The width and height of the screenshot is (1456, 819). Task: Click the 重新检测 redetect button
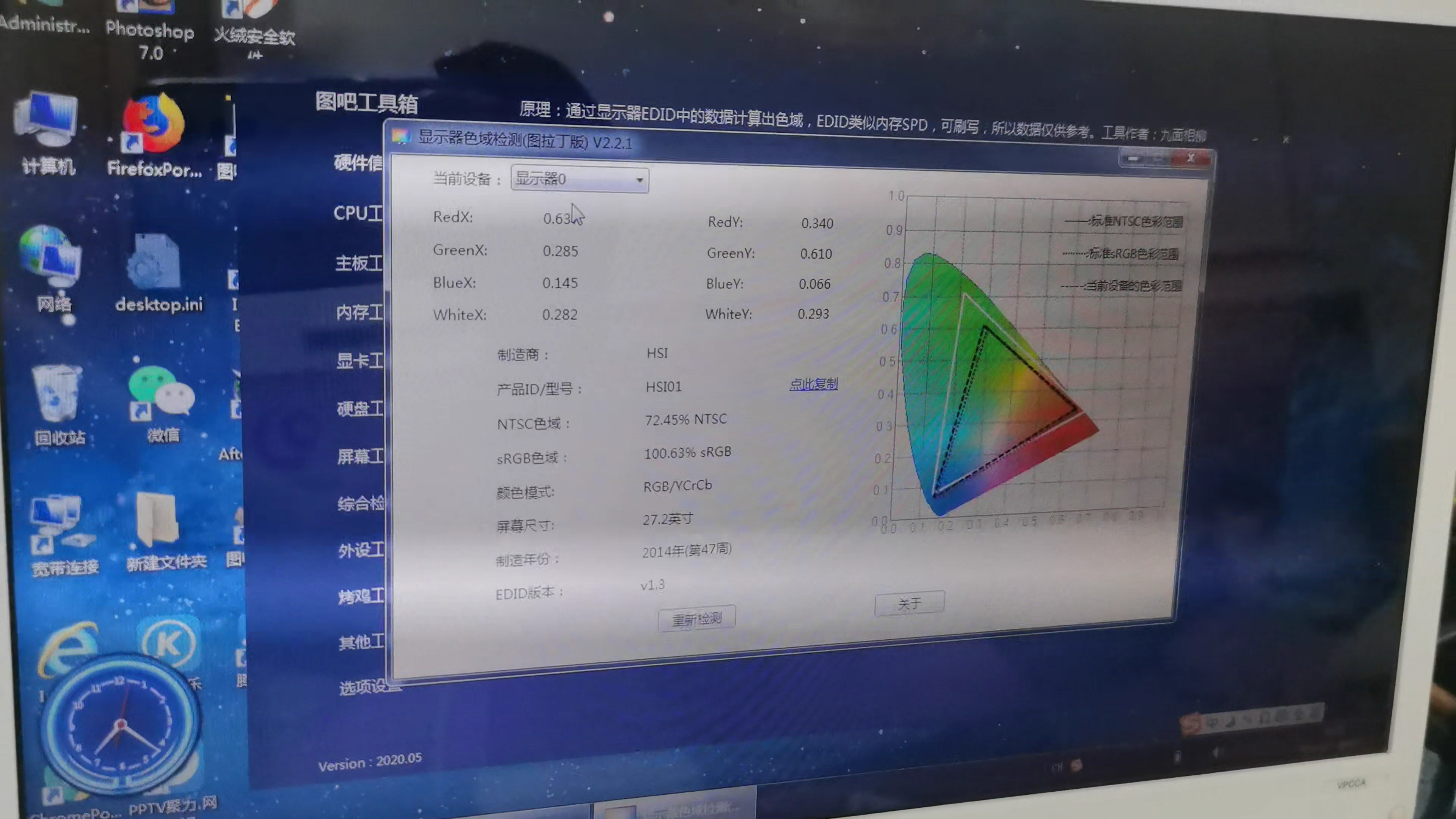click(x=697, y=618)
